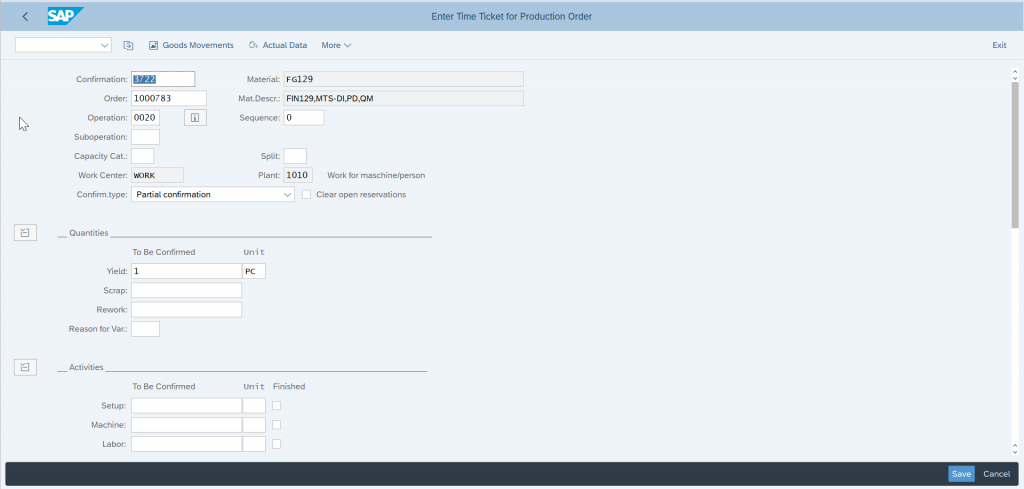Click the Cancel button

[x=997, y=474]
